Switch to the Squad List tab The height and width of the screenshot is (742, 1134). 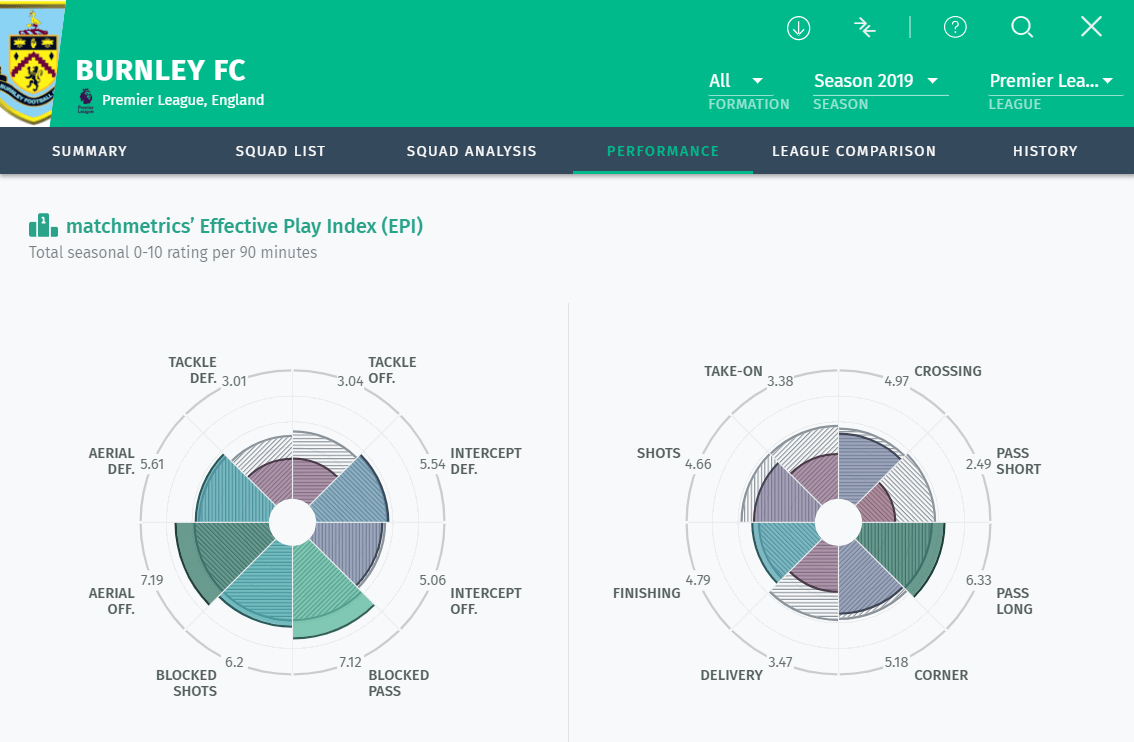(x=281, y=151)
